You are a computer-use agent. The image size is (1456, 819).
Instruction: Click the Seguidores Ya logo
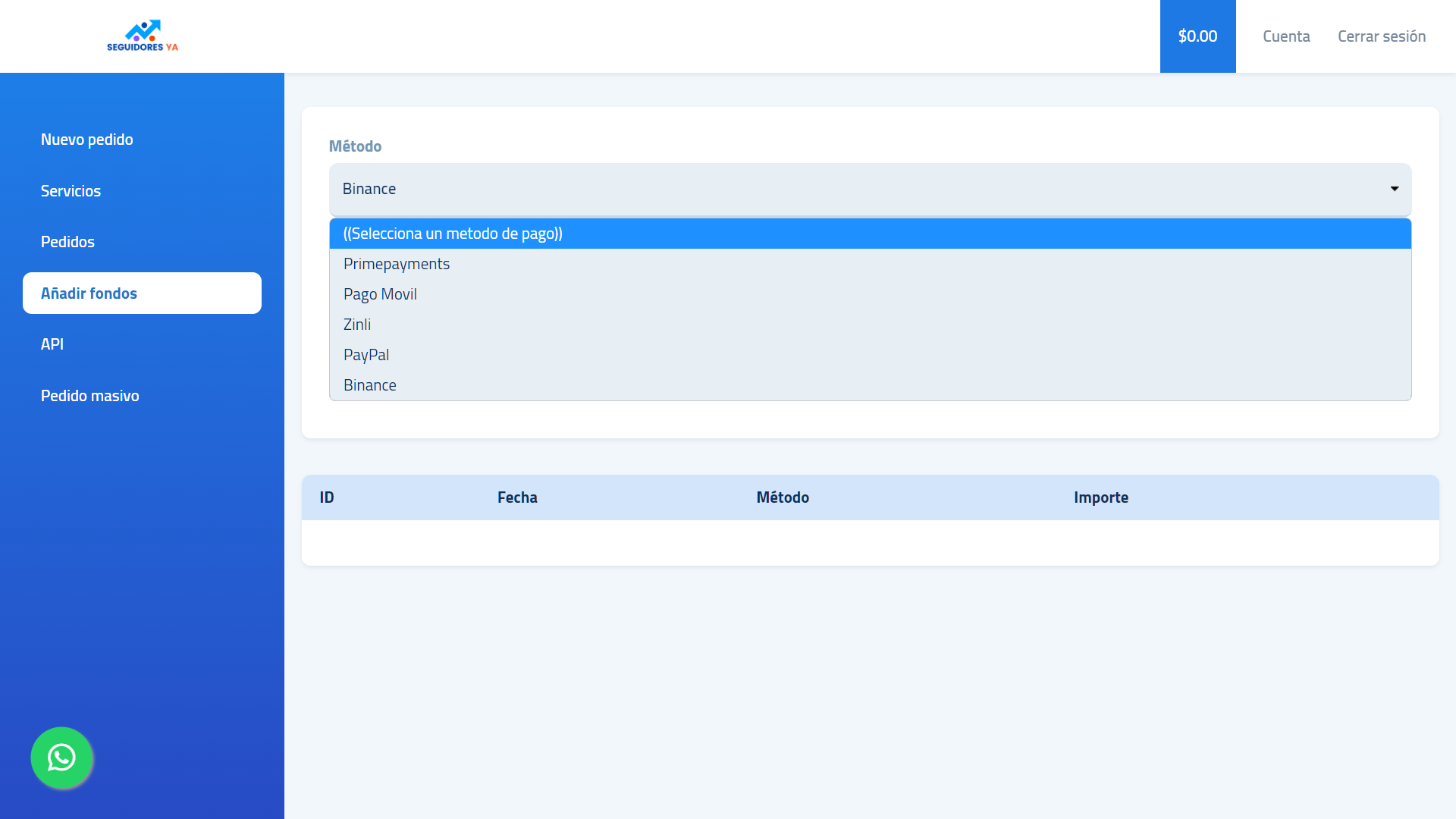point(143,36)
